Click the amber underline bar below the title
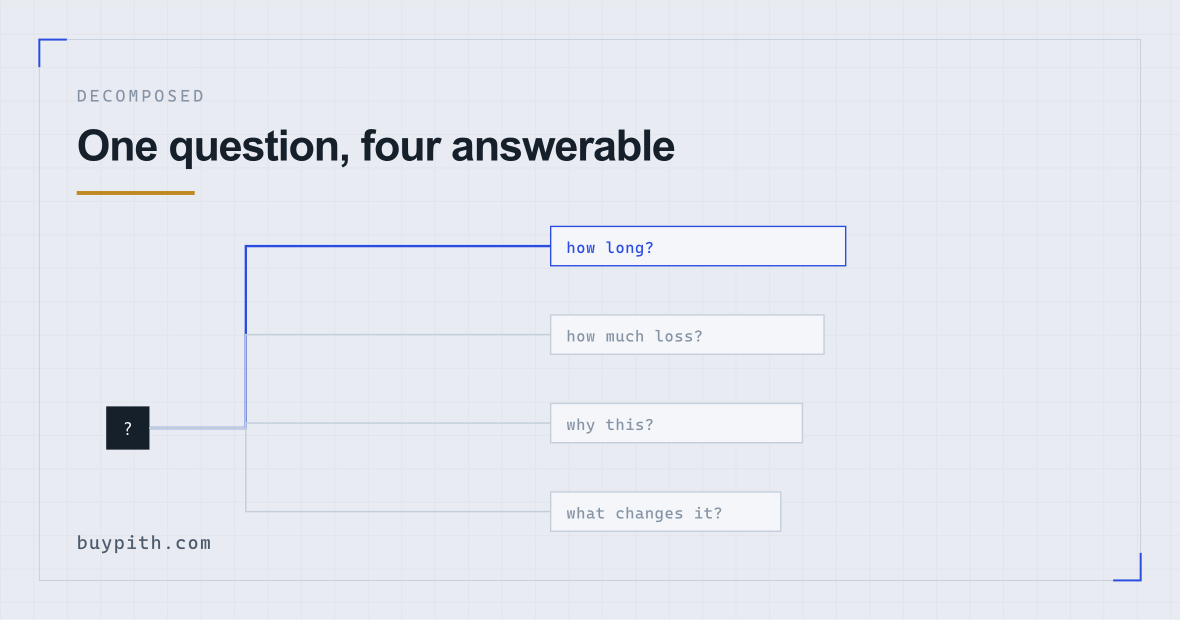Screen dimensions: 1180x620 [135, 193]
